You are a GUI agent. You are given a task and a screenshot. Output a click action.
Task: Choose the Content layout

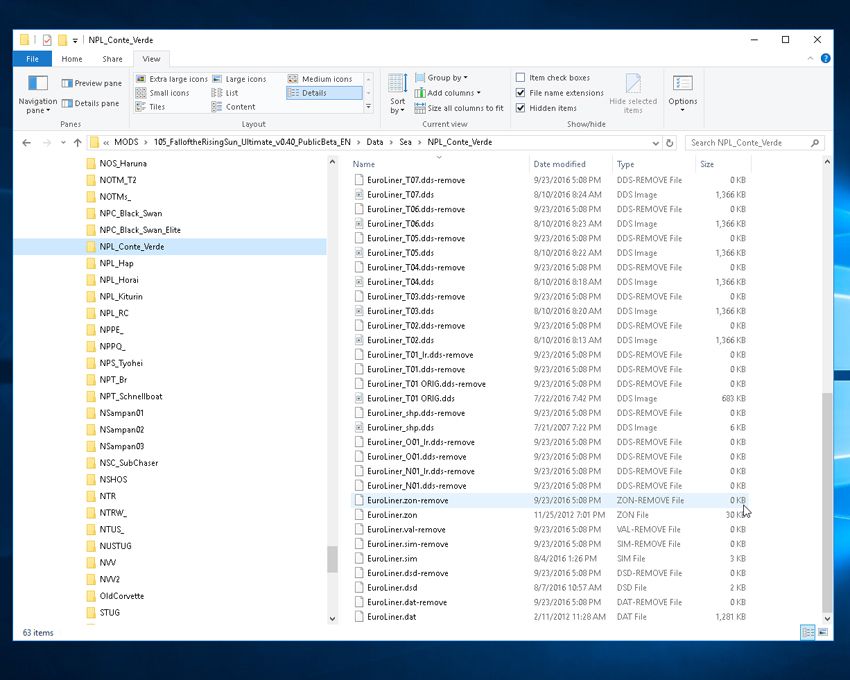[234, 107]
